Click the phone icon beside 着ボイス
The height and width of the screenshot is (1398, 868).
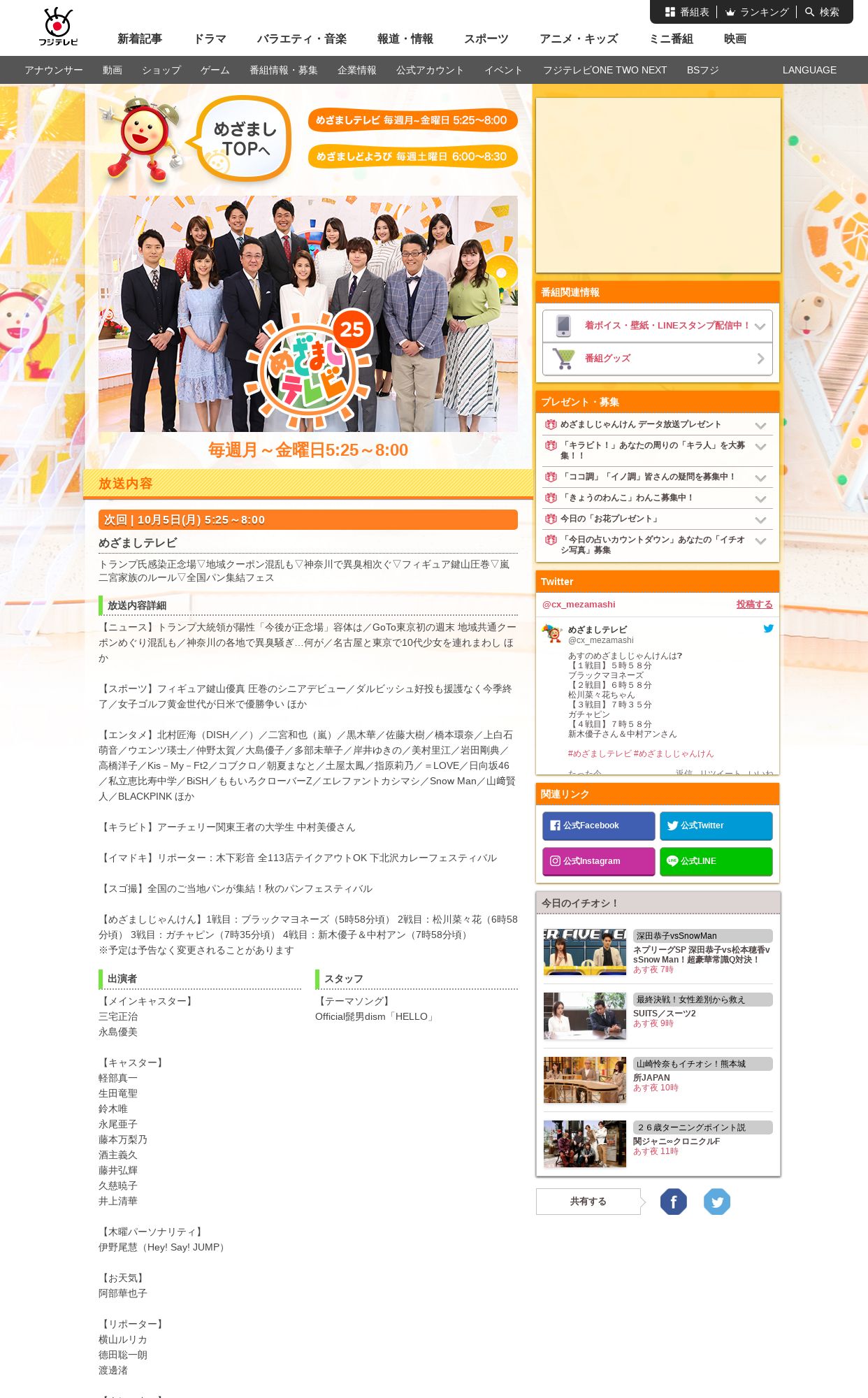pos(563,326)
